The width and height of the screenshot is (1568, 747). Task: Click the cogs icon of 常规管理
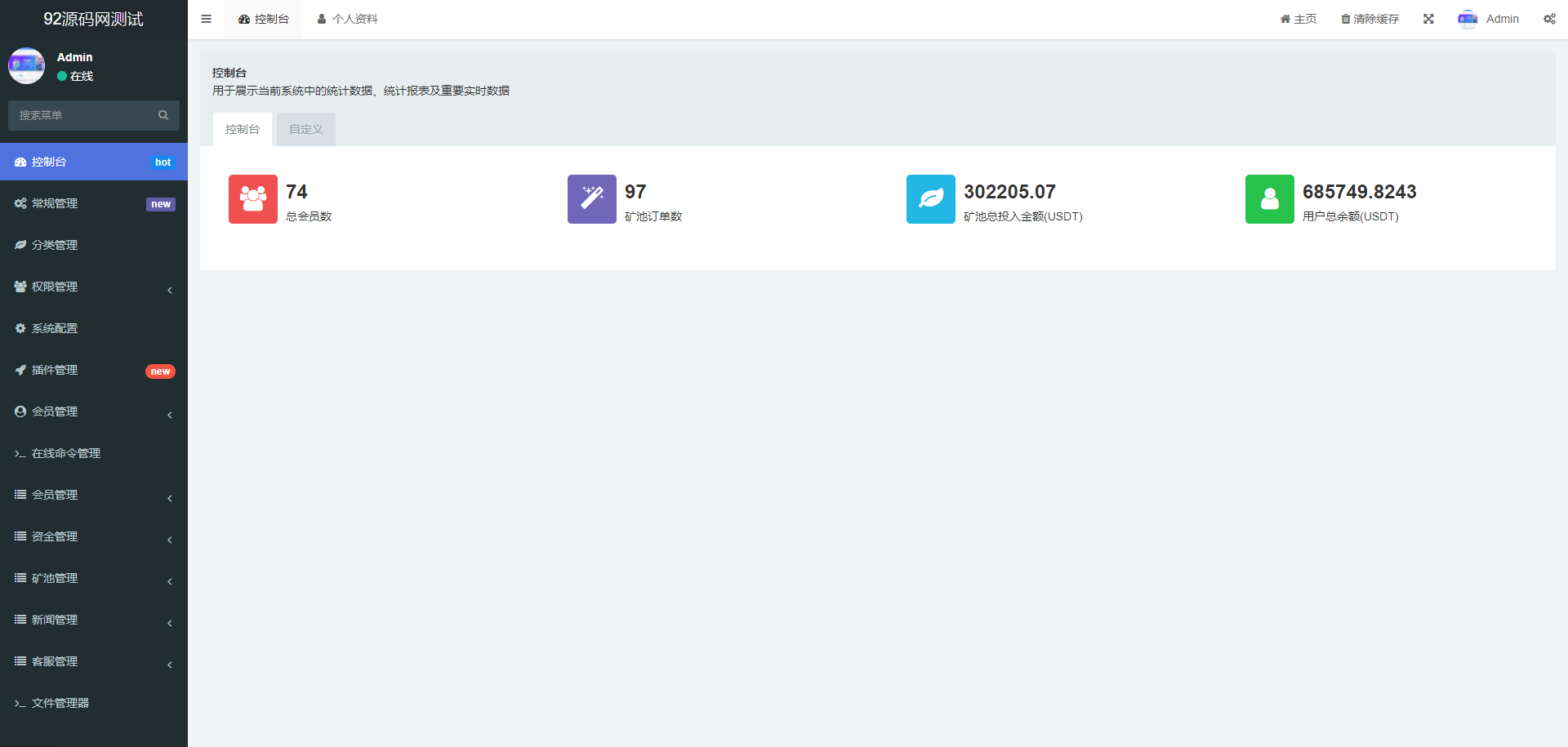tap(20, 203)
